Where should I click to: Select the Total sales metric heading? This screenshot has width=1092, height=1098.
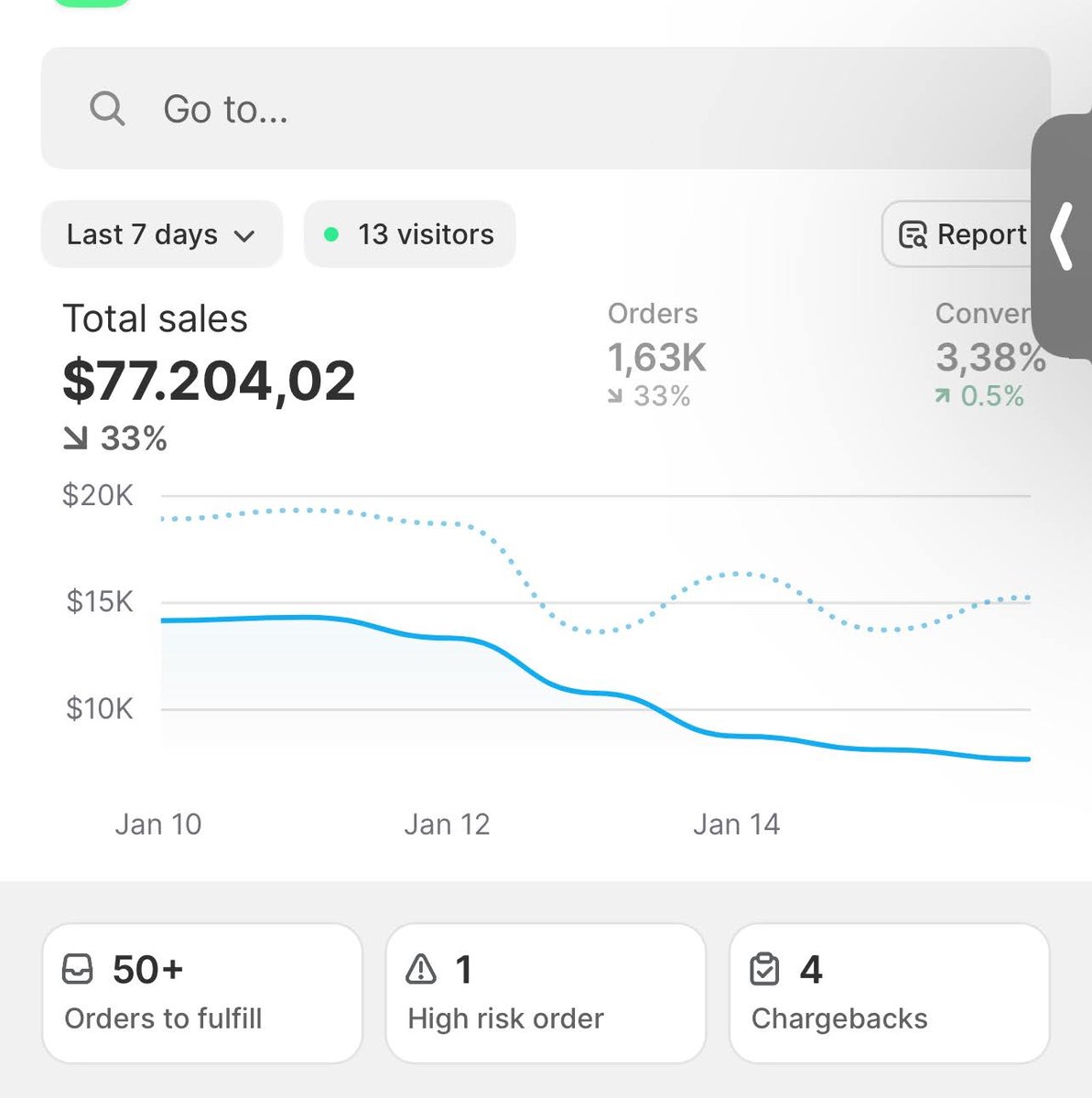pos(155,319)
